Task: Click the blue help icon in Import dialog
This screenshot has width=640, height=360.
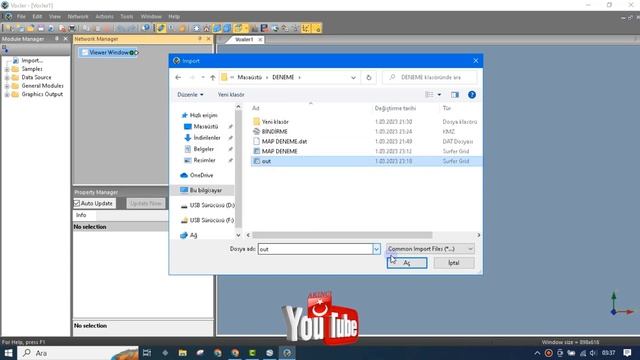Action: tap(472, 95)
